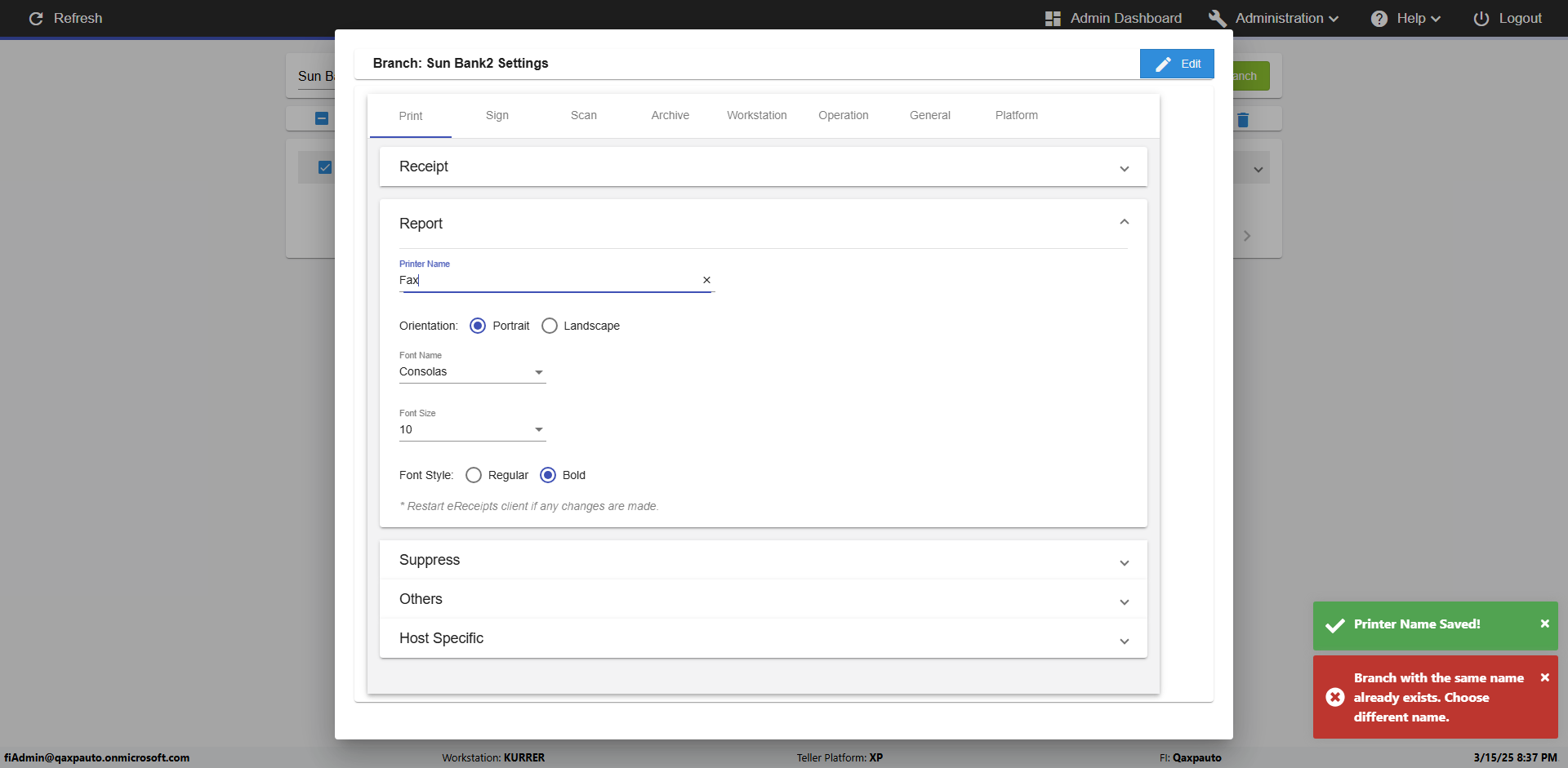Clear the Printer Name field with X

707,280
